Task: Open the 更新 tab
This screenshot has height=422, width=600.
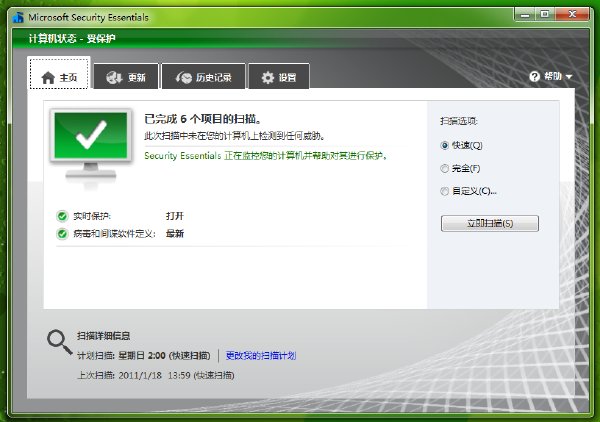Action: pyautogui.click(x=126, y=77)
